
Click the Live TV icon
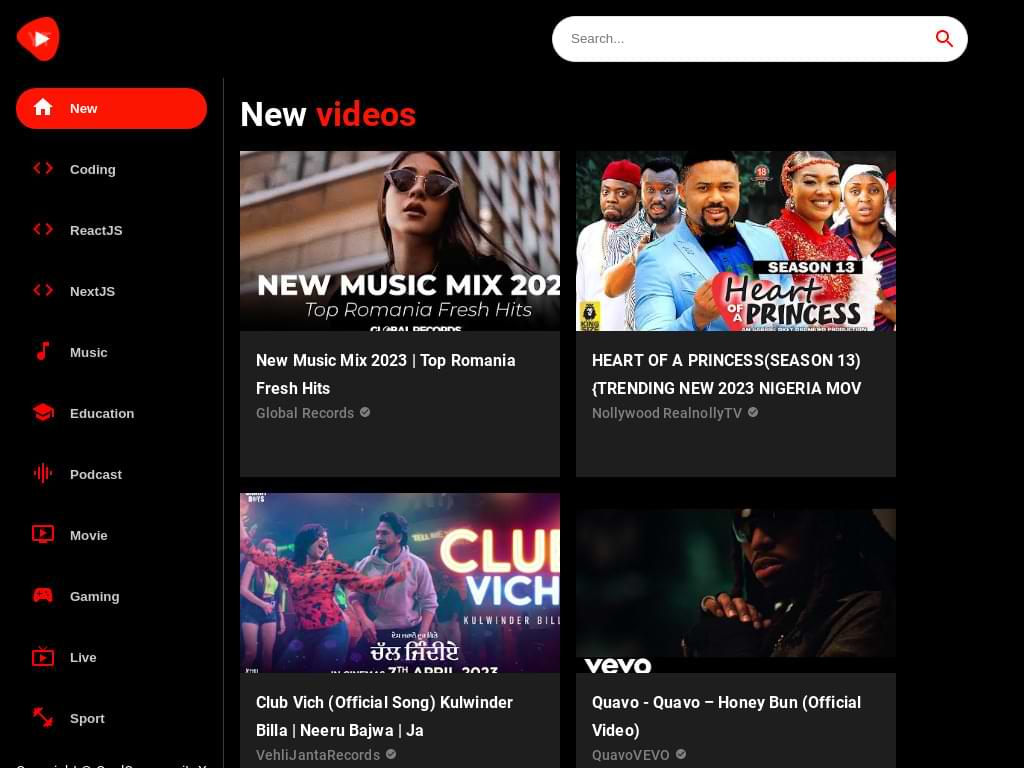(x=43, y=656)
